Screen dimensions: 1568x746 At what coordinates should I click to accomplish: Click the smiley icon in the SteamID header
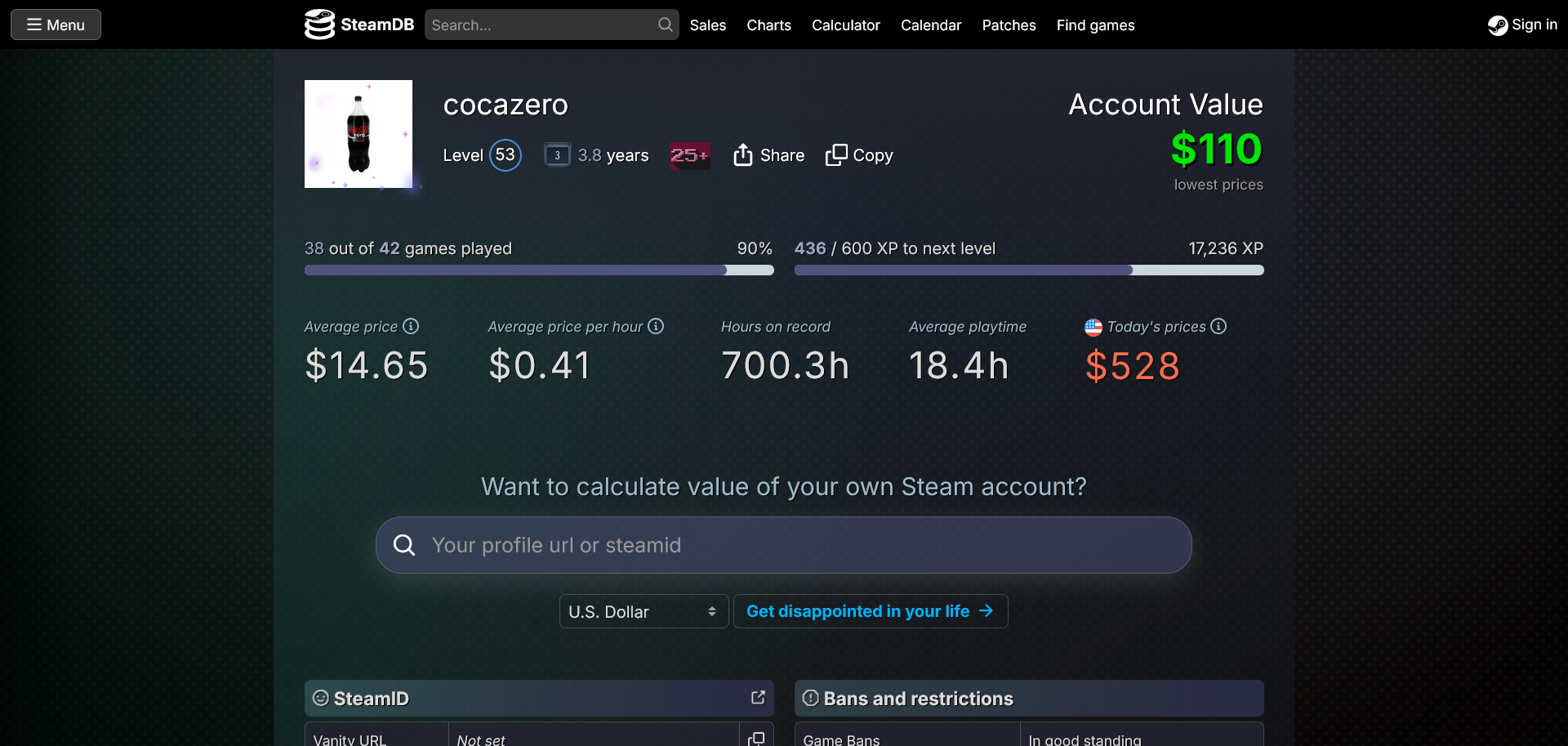click(x=321, y=698)
